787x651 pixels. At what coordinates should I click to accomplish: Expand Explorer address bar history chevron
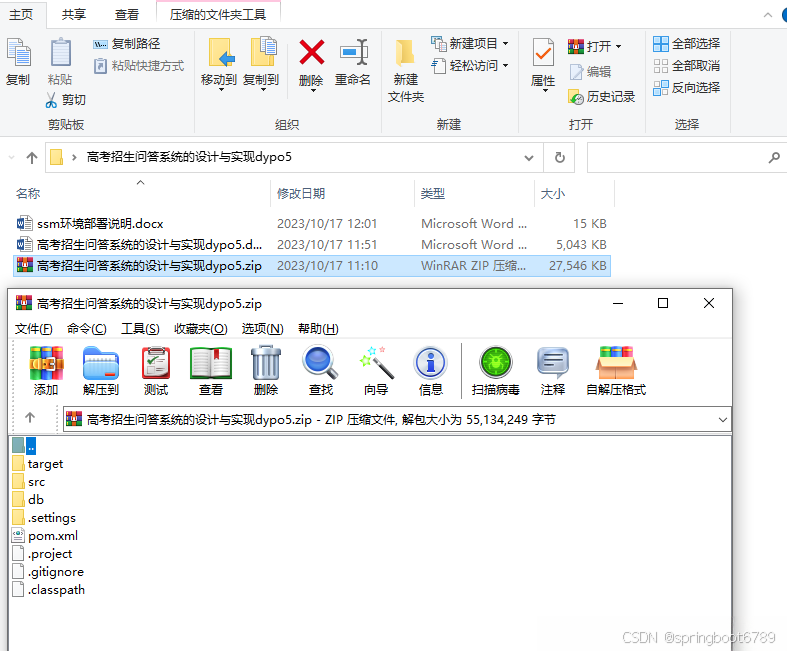[x=529, y=158]
